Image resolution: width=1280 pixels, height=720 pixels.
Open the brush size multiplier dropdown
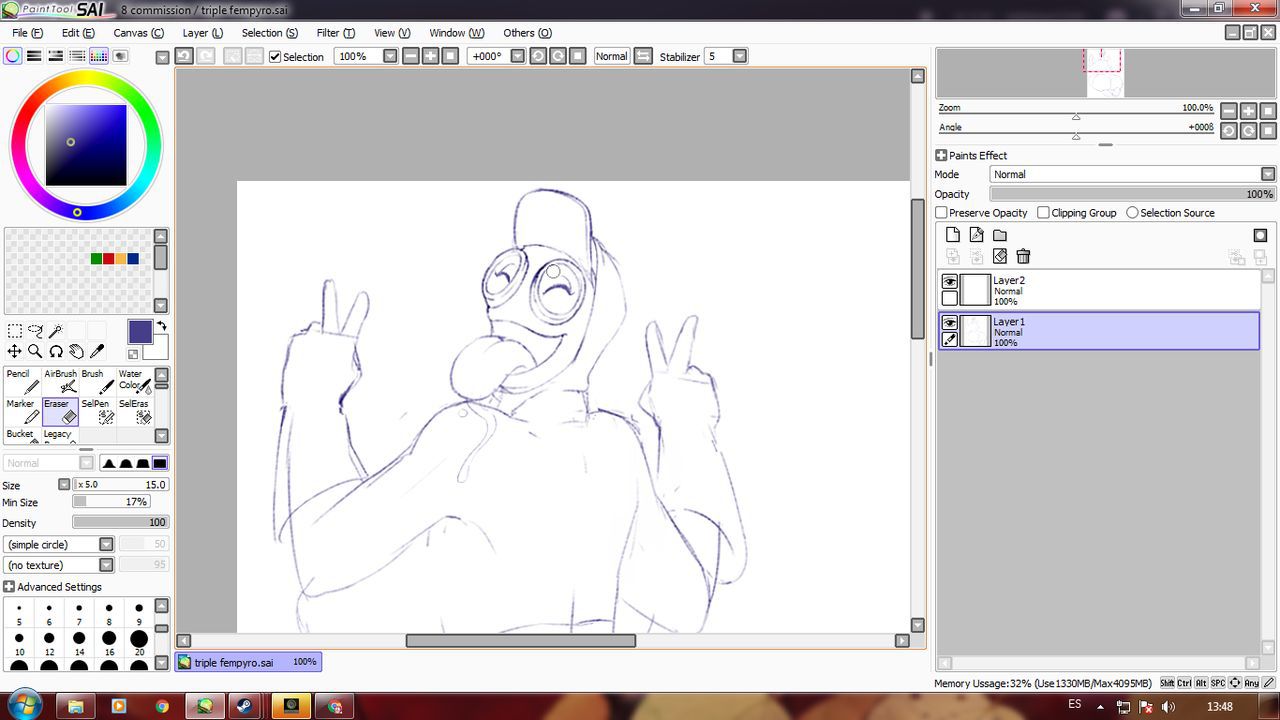[64, 484]
